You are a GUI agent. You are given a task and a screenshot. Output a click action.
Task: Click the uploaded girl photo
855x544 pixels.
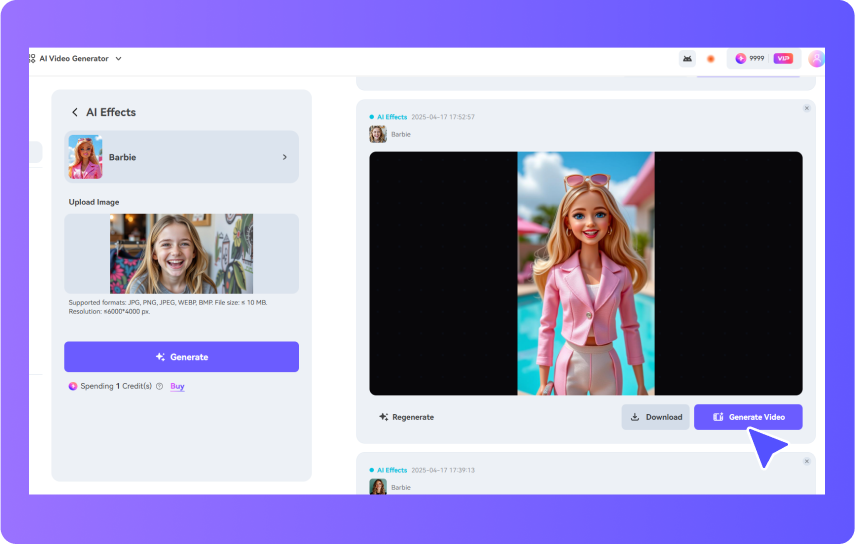click(182, 253)
